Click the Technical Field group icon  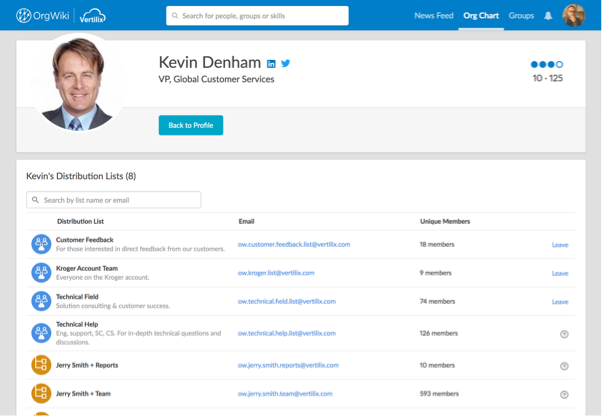pos(41,301)
